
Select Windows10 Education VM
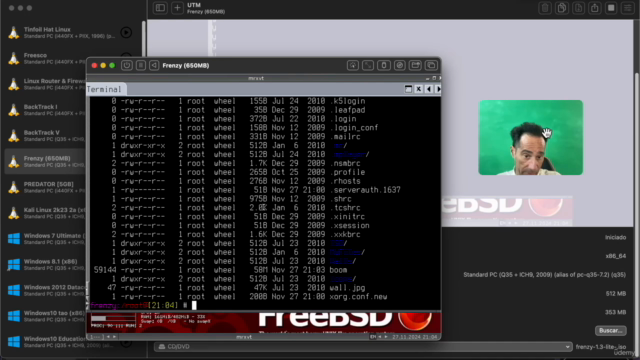[45, 342]
